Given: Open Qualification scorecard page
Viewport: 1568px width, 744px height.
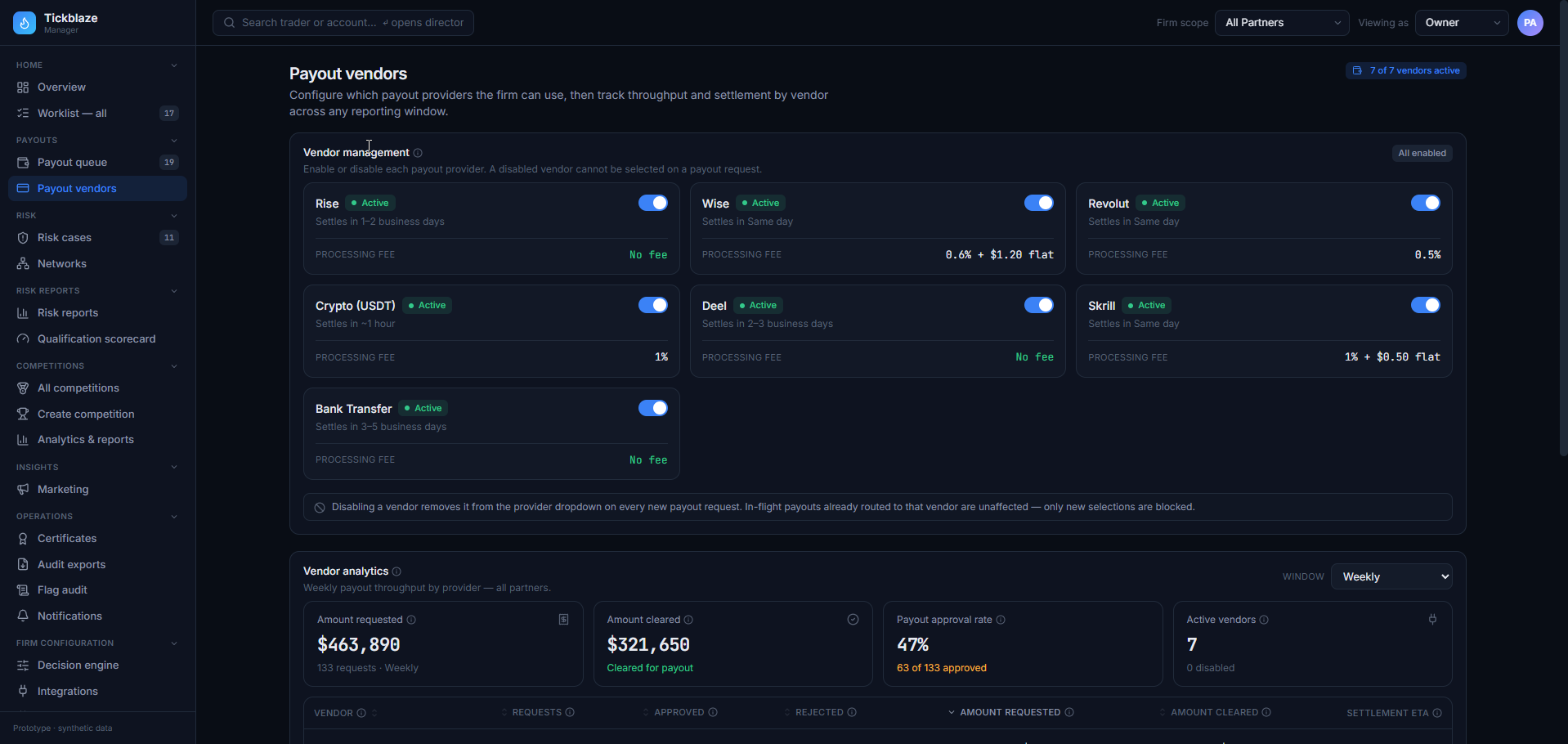Looking at the screenshot, I should pyautogui.click(x=97, y=339).
